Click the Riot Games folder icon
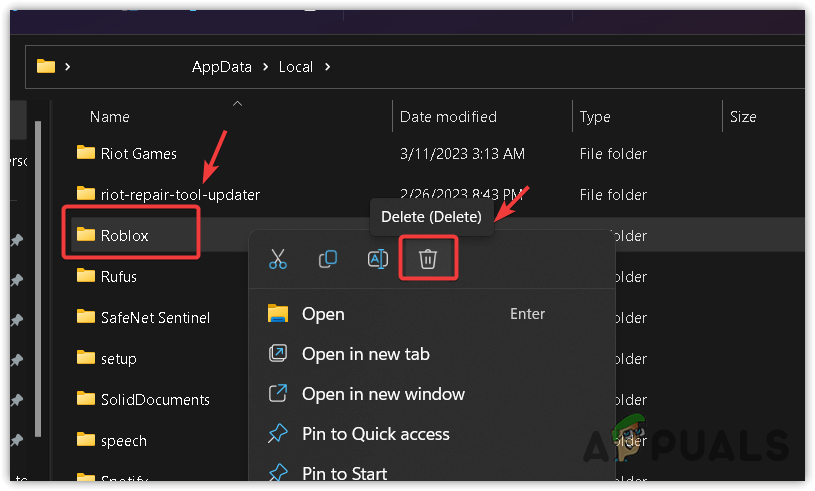 85,154
